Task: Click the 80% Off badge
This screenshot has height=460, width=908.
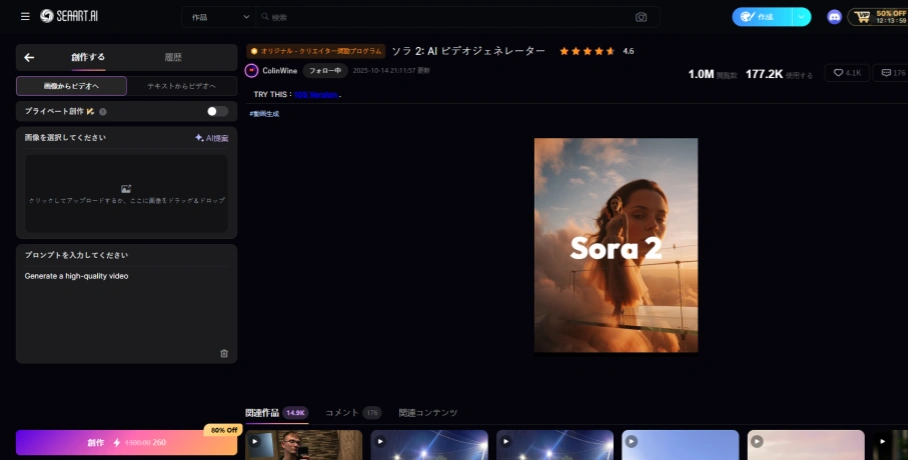Action: (x=224, y=430)
